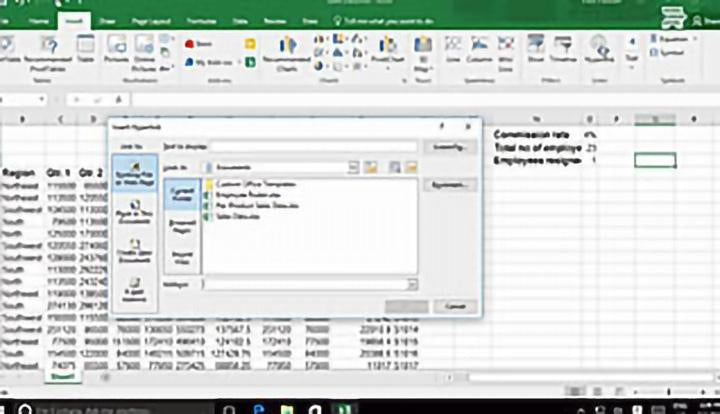Click the Pictures icon in ribbon
Viewport: 720px width, 414px height.
click(116, 50)
